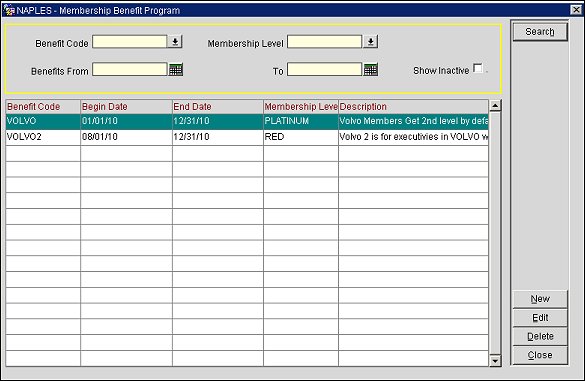Expand the Membership Level dropdown list

click(x=370, y=41)
